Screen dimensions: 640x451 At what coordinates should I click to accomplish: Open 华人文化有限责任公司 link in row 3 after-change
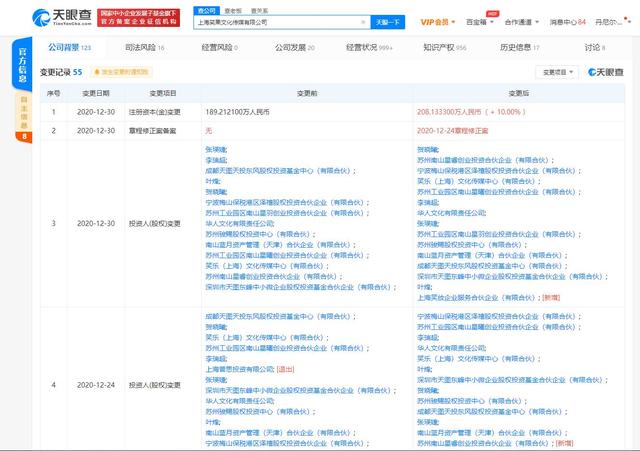[450, 213]
